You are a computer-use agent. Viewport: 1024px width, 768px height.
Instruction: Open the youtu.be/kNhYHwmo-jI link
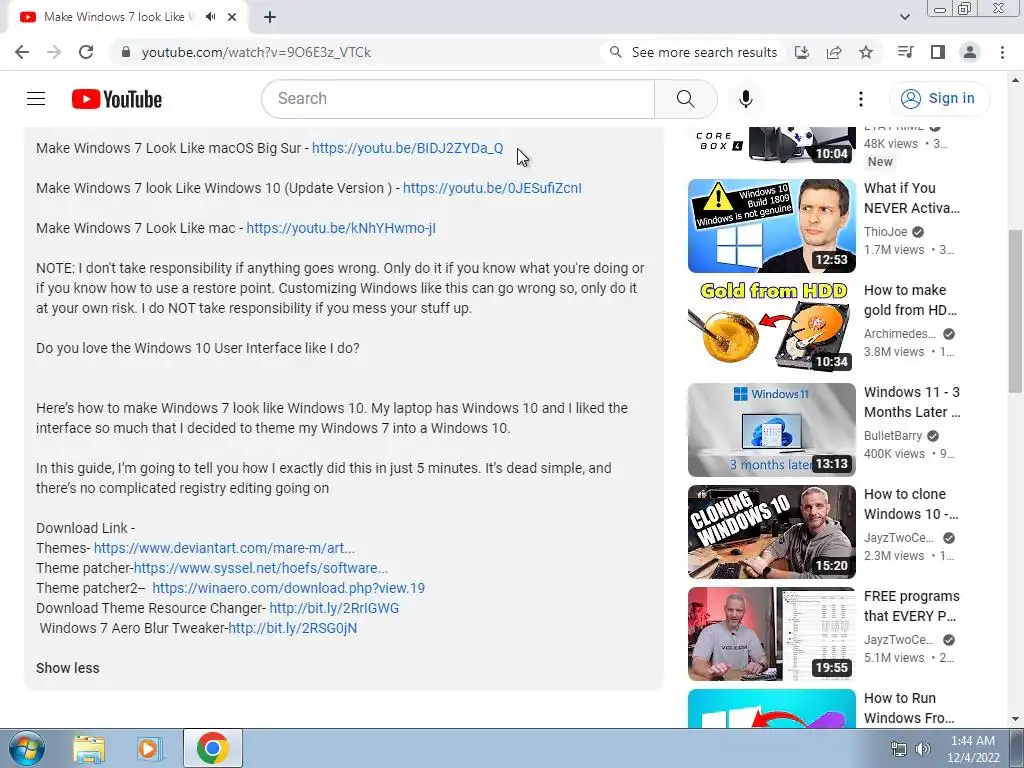[x=341, y=228]
